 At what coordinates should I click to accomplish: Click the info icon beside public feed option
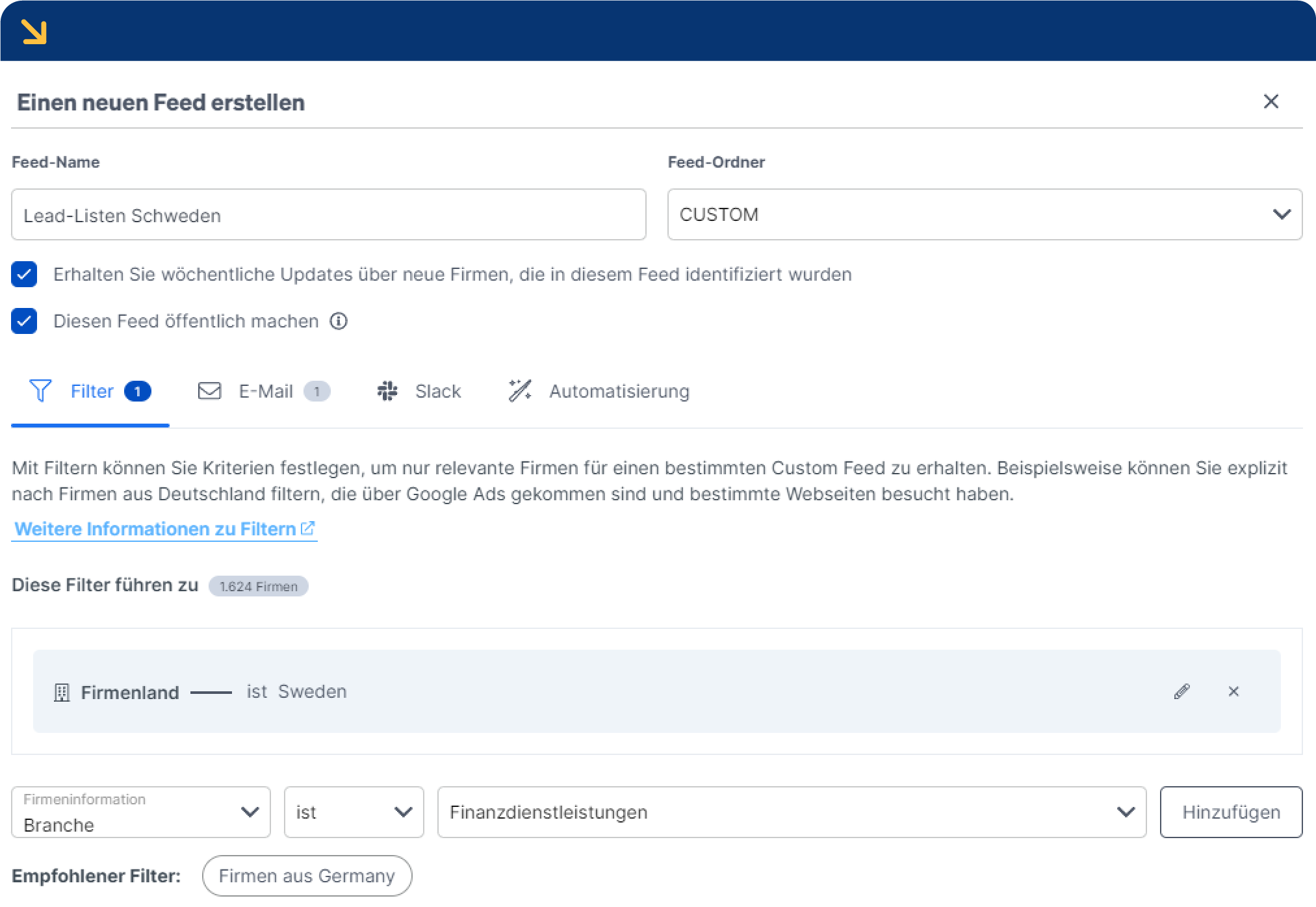coord(339,321)
